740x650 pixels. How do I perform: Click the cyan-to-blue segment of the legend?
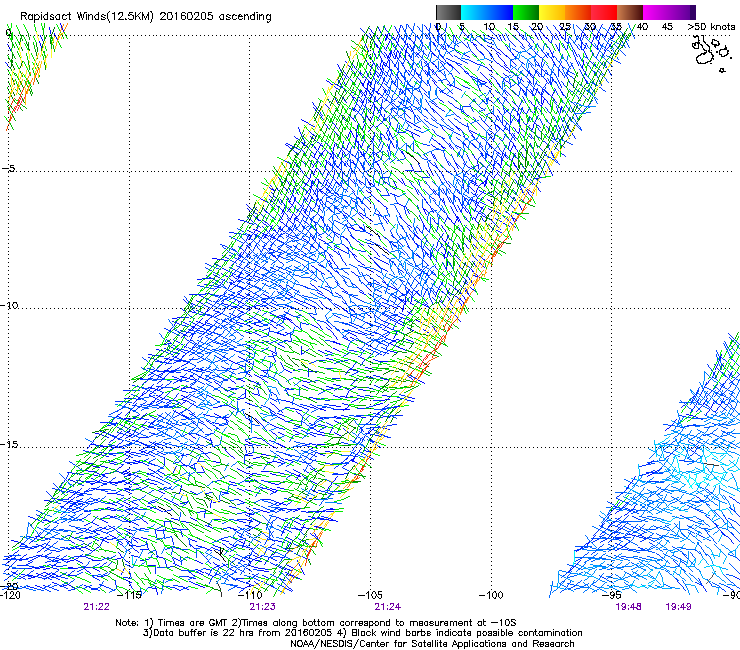click(x=487, y=12)
